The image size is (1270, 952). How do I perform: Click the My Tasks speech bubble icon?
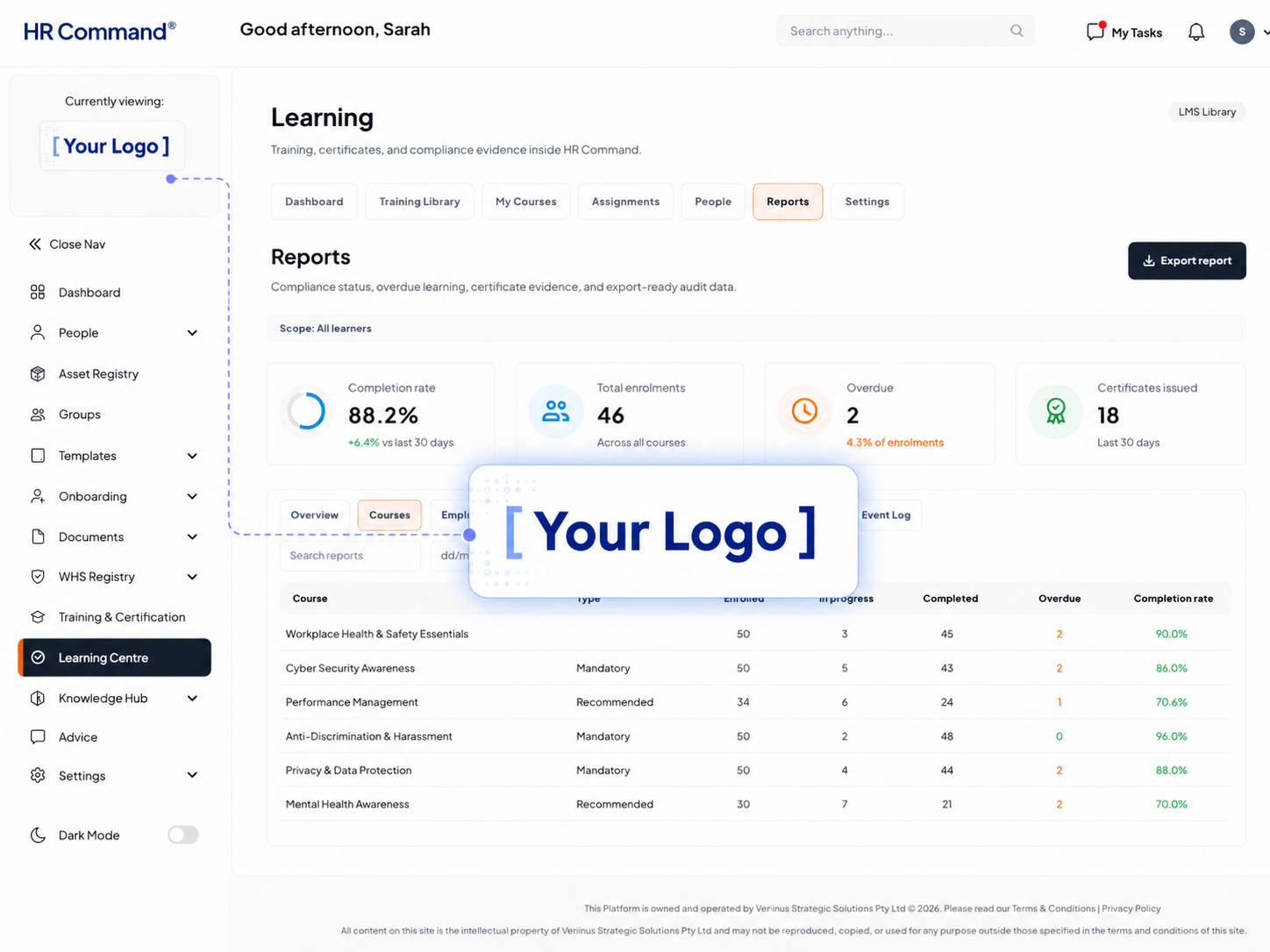coord(1095,32)
